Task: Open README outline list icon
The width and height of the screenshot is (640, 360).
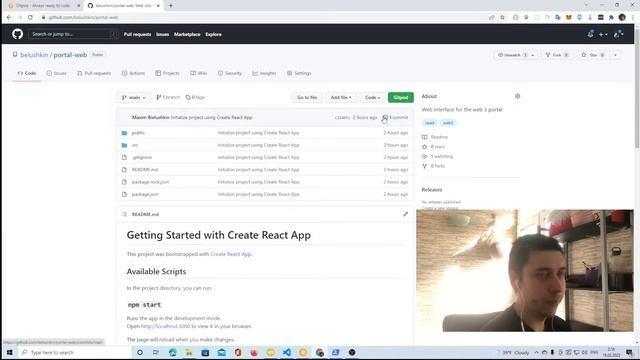Action: click(124, 214)
